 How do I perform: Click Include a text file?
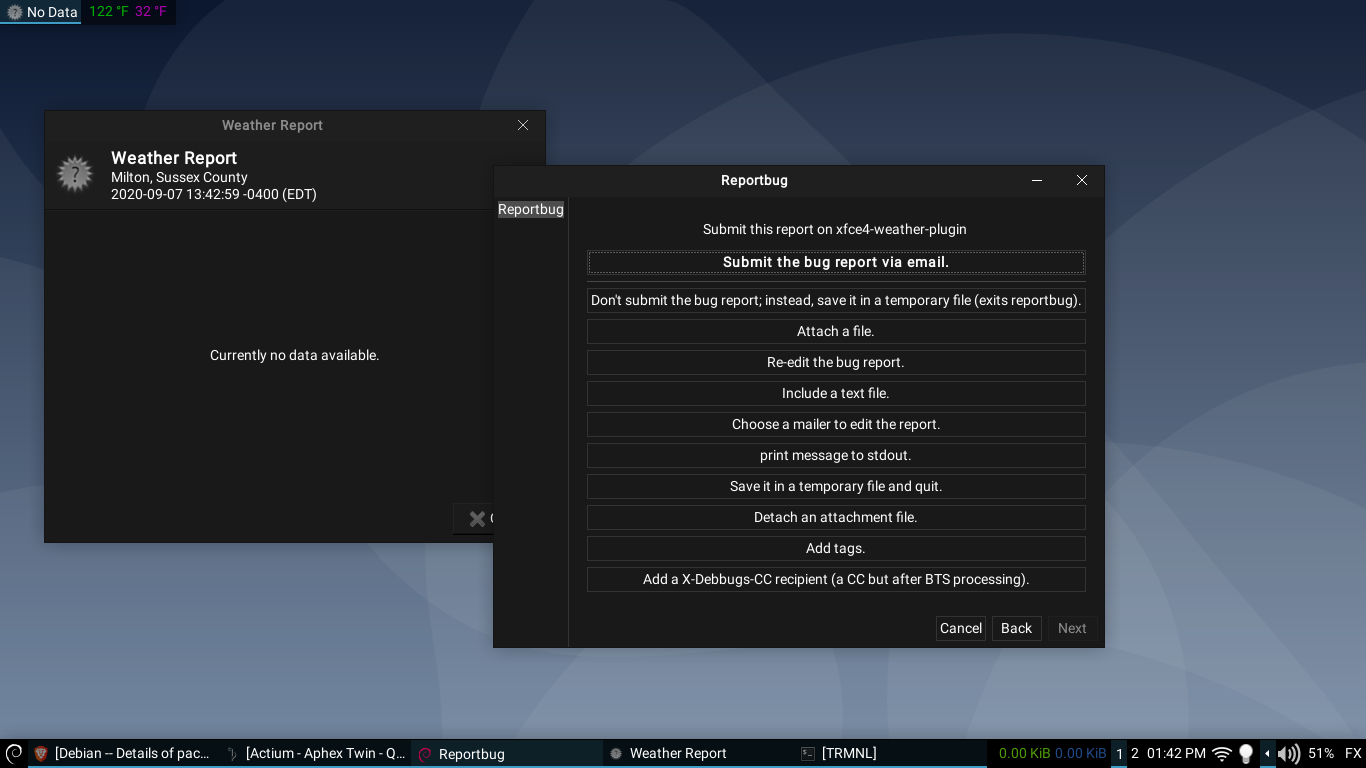(836, 393)
